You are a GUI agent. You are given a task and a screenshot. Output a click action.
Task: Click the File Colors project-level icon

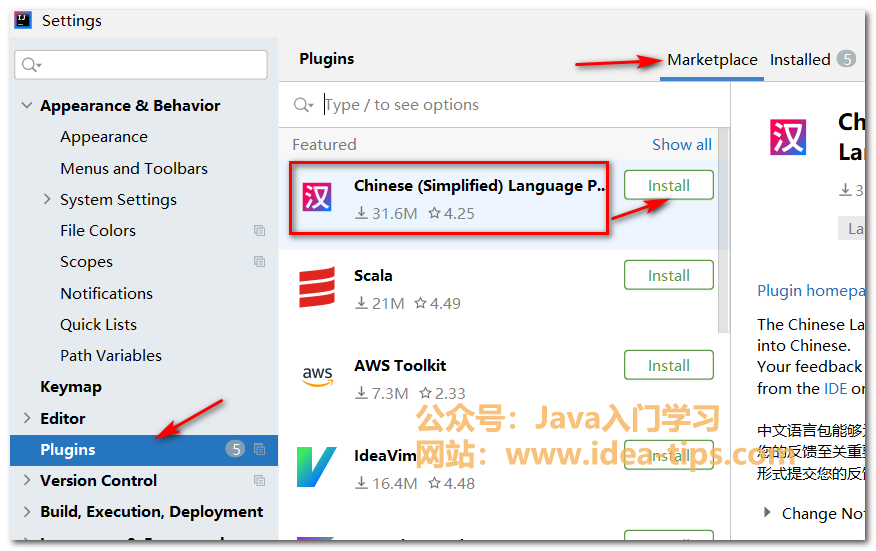(x=259, y=230)
